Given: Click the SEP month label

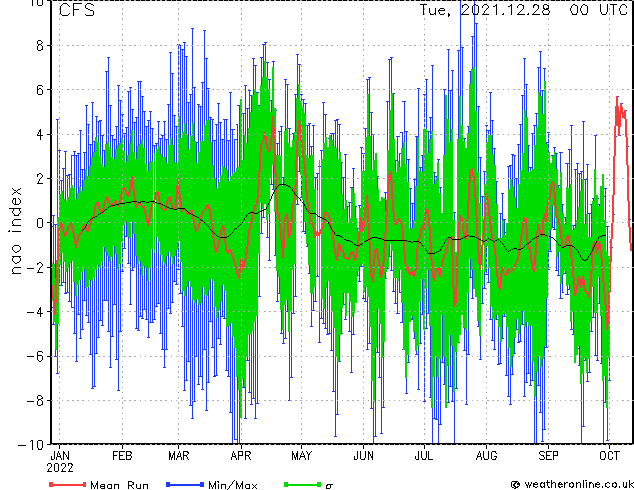Looking at the screenshot, I should pos(548,456).
